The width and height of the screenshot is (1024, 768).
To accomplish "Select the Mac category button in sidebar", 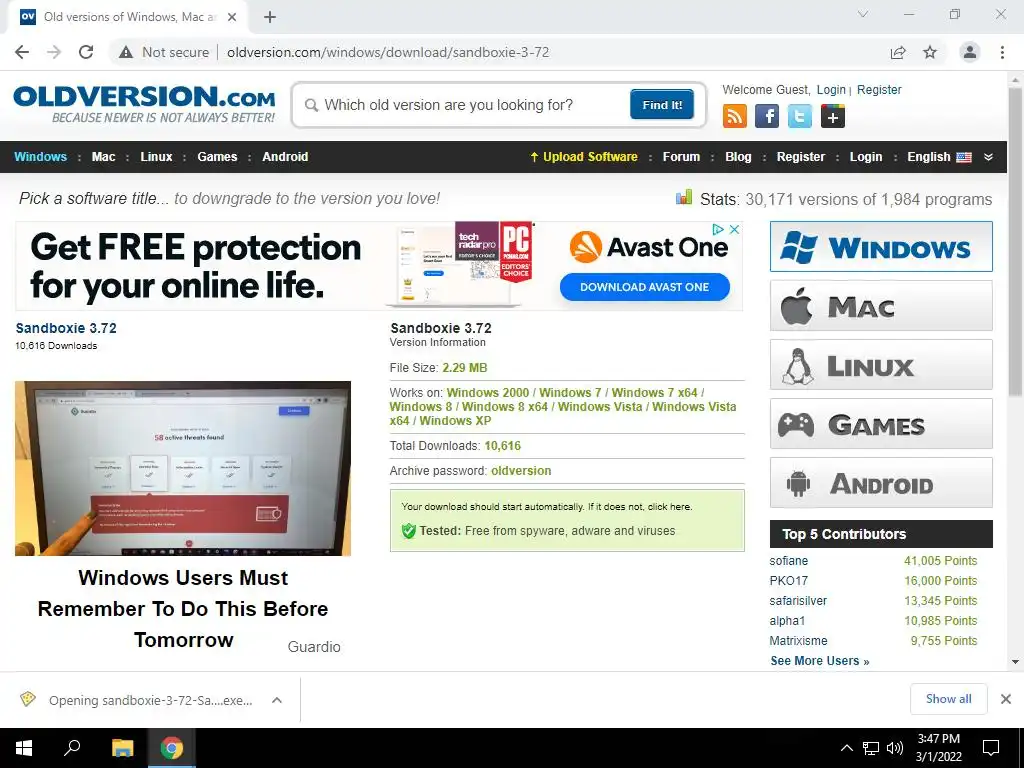I will pyautogui.click(x=881, y=306).
